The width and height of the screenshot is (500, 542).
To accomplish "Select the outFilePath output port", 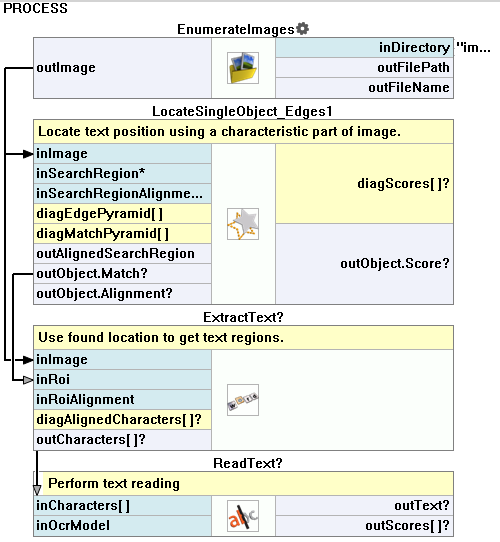I will [364, 68].
